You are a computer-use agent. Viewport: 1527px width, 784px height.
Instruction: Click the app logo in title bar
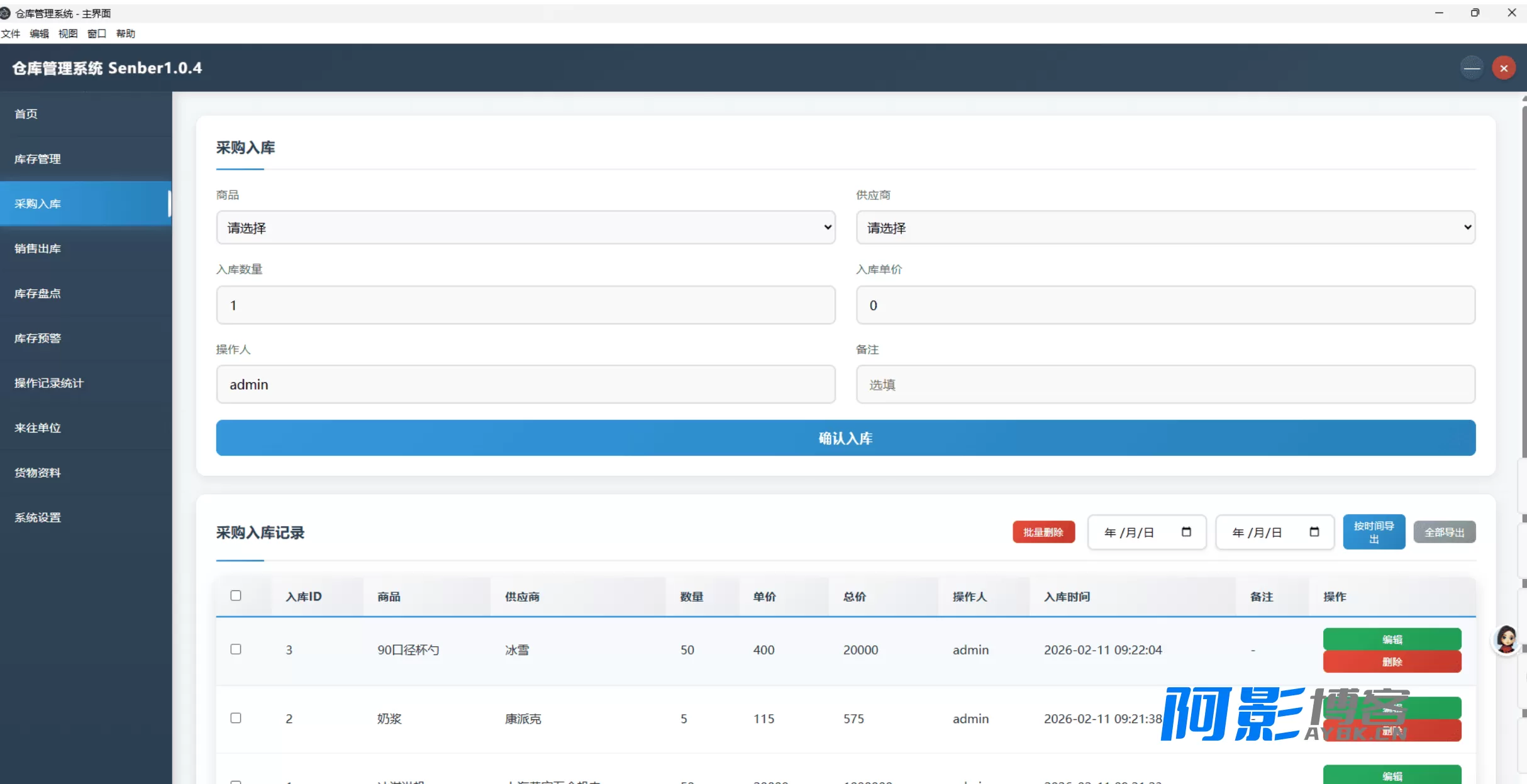[6, 13]
